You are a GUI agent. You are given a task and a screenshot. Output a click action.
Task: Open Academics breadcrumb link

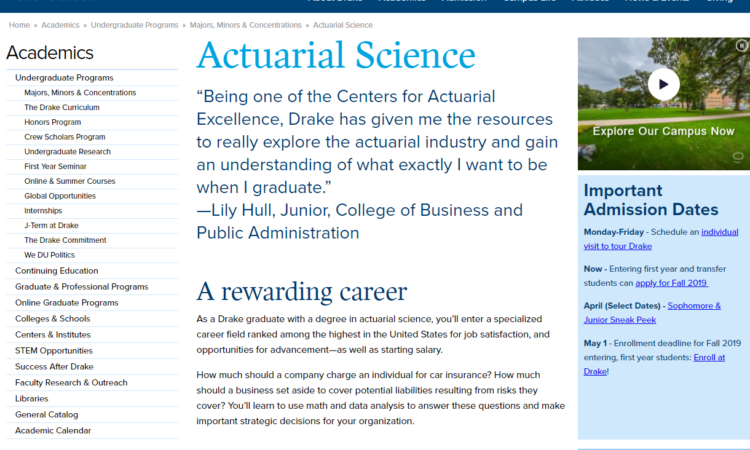pos(60,25)
